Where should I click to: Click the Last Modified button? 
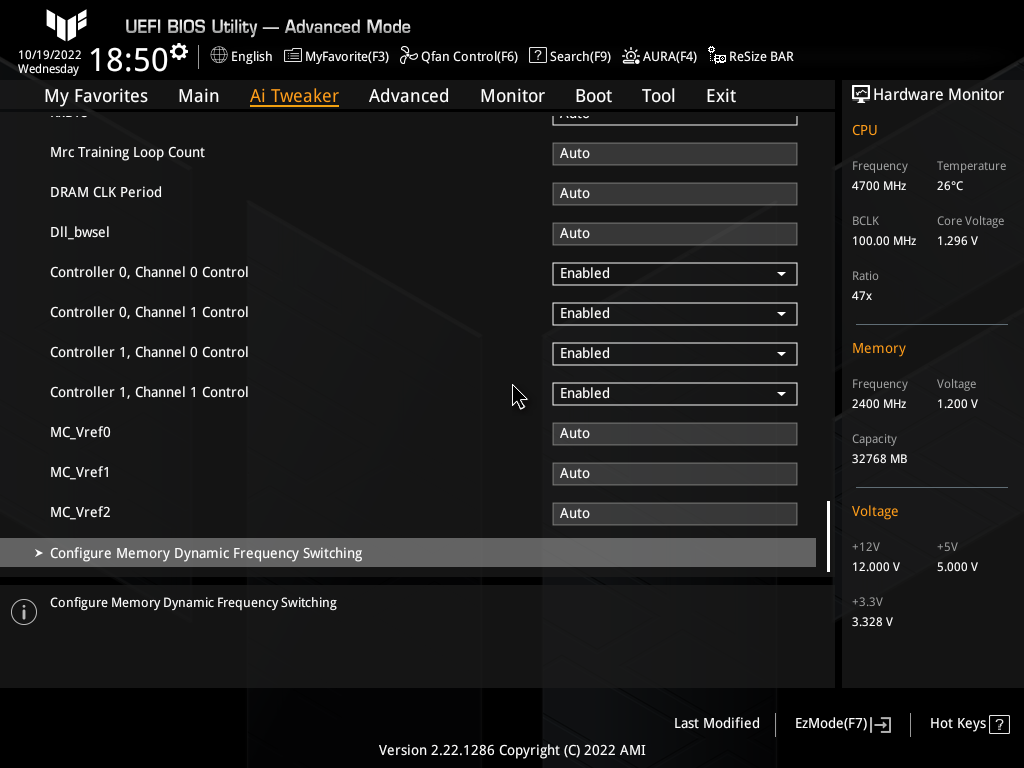[716, 723]
